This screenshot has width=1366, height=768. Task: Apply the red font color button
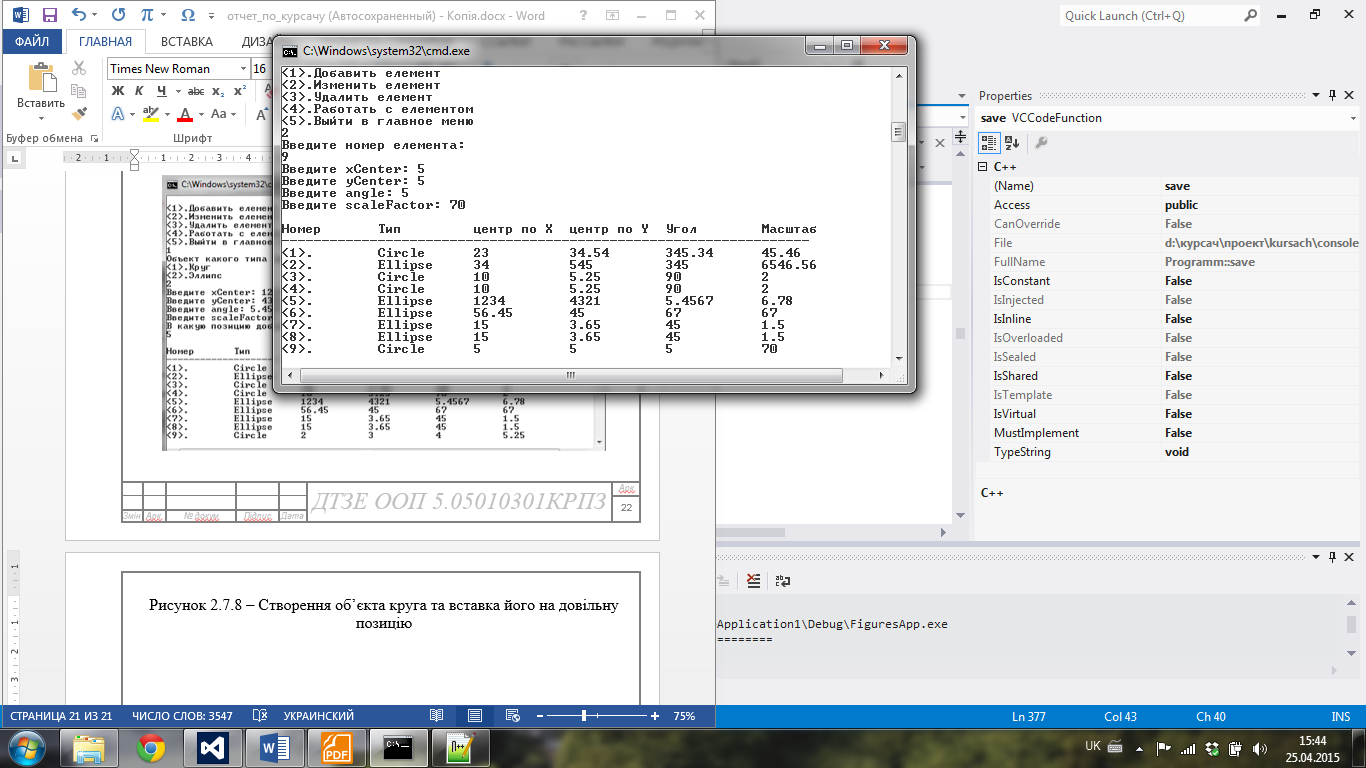184,114
